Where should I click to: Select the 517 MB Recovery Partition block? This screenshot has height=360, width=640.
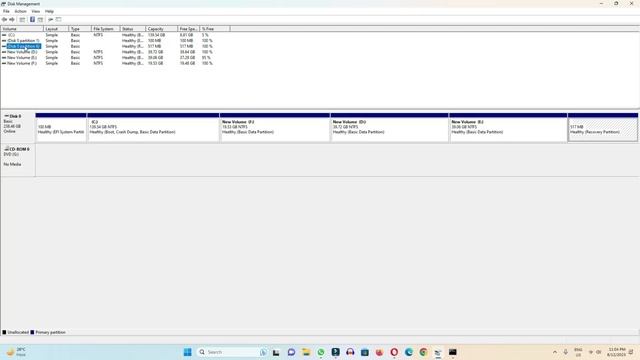coord(603,128)
